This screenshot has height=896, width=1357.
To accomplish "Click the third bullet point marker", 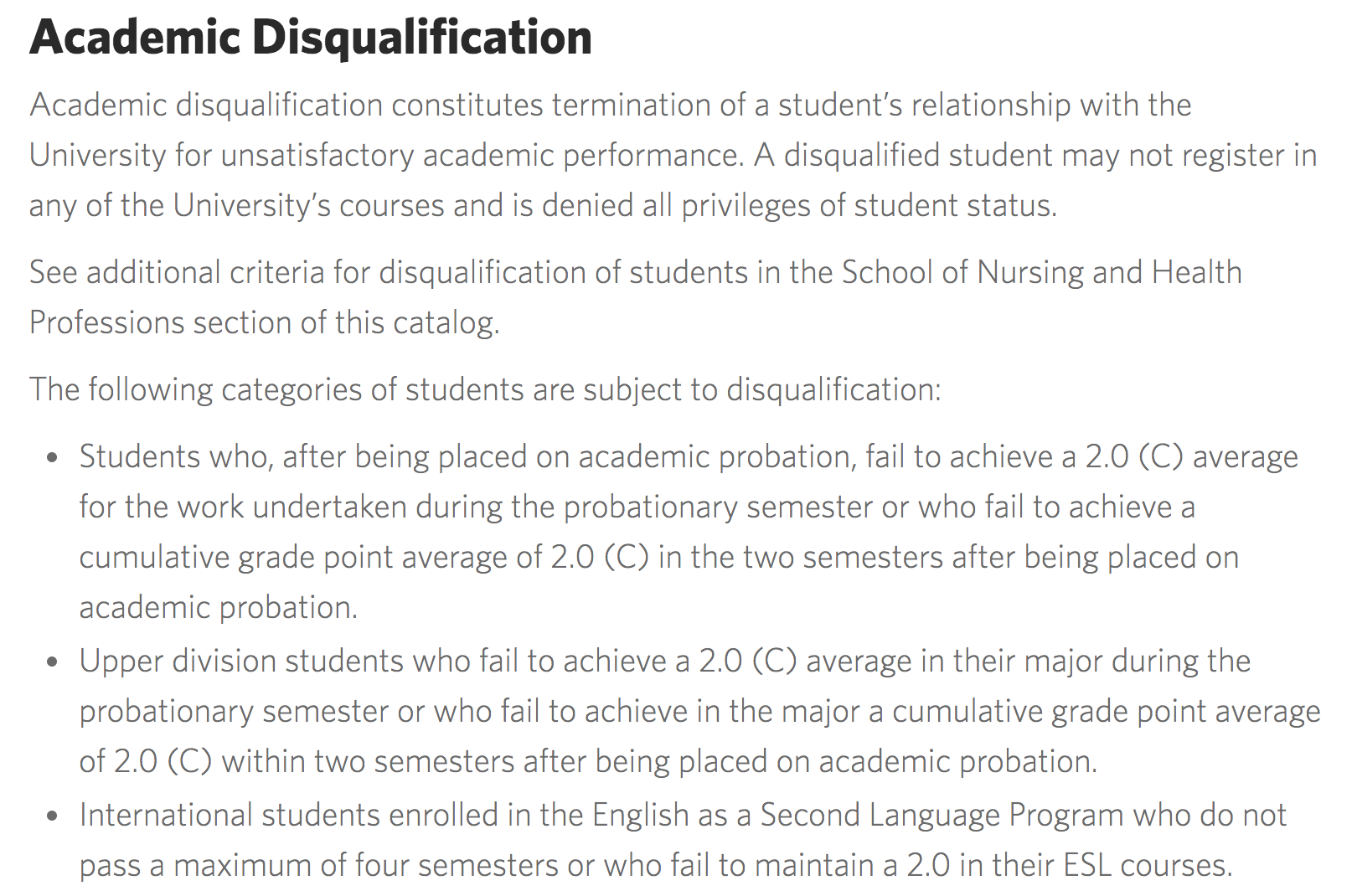I will (x=53, y=816).
